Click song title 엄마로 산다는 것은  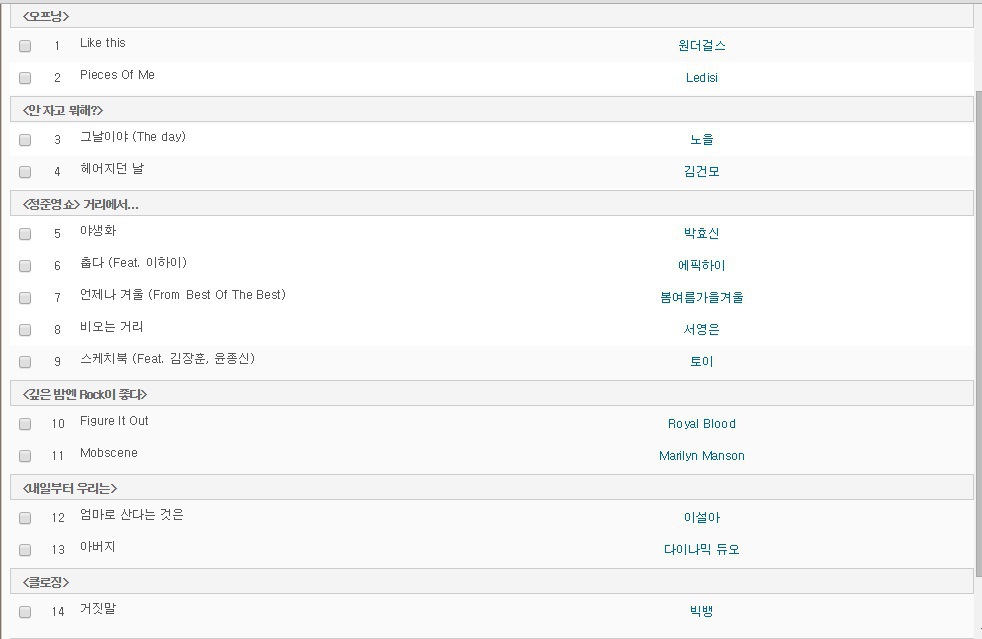(x=132, y=515)
